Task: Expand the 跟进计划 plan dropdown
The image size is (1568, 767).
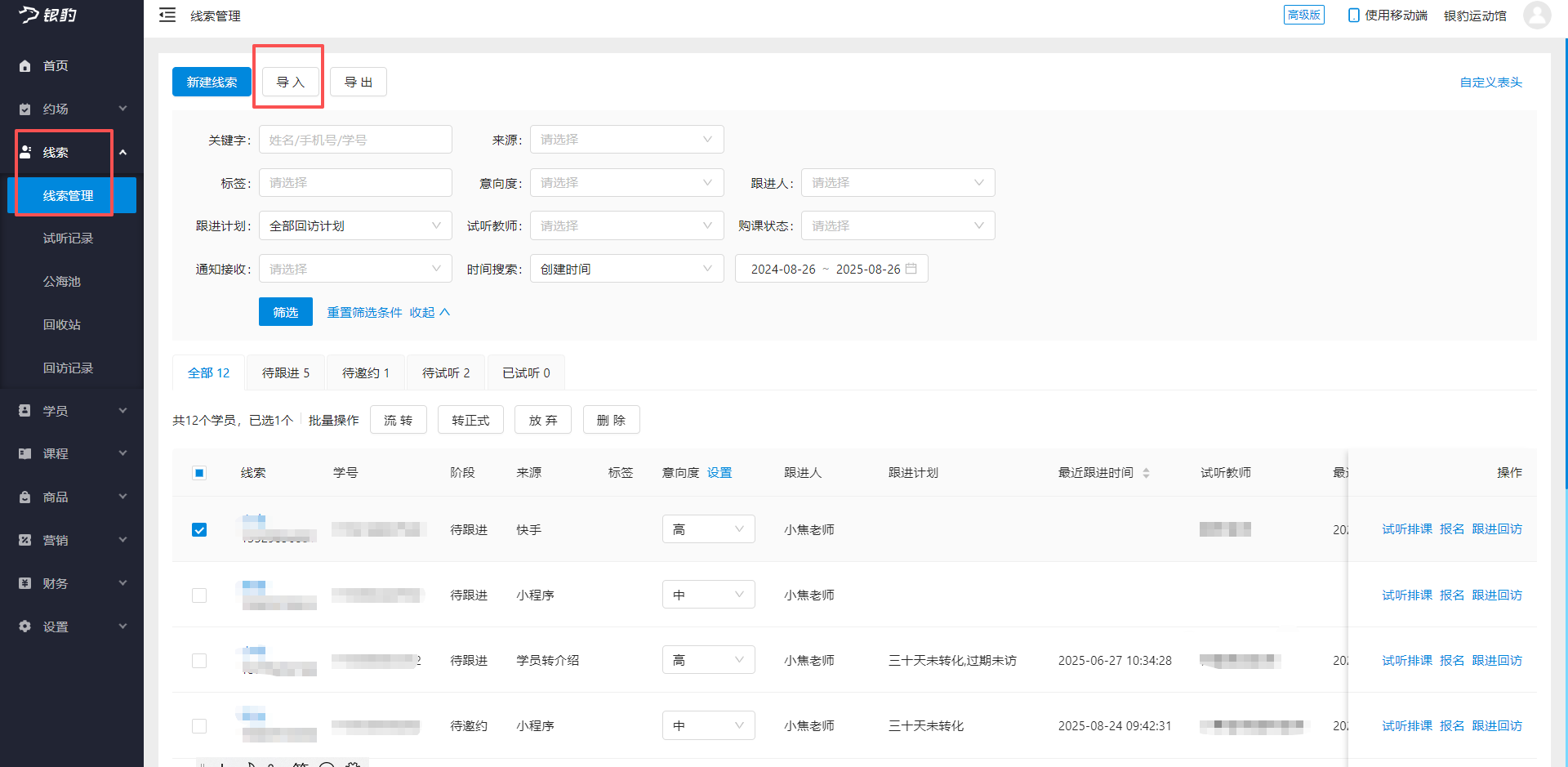Action: 355,225
